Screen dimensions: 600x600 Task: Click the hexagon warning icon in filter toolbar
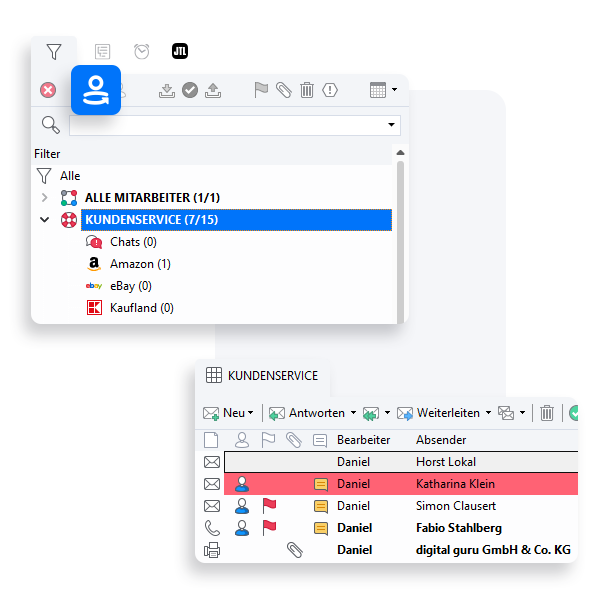point(331,90)
